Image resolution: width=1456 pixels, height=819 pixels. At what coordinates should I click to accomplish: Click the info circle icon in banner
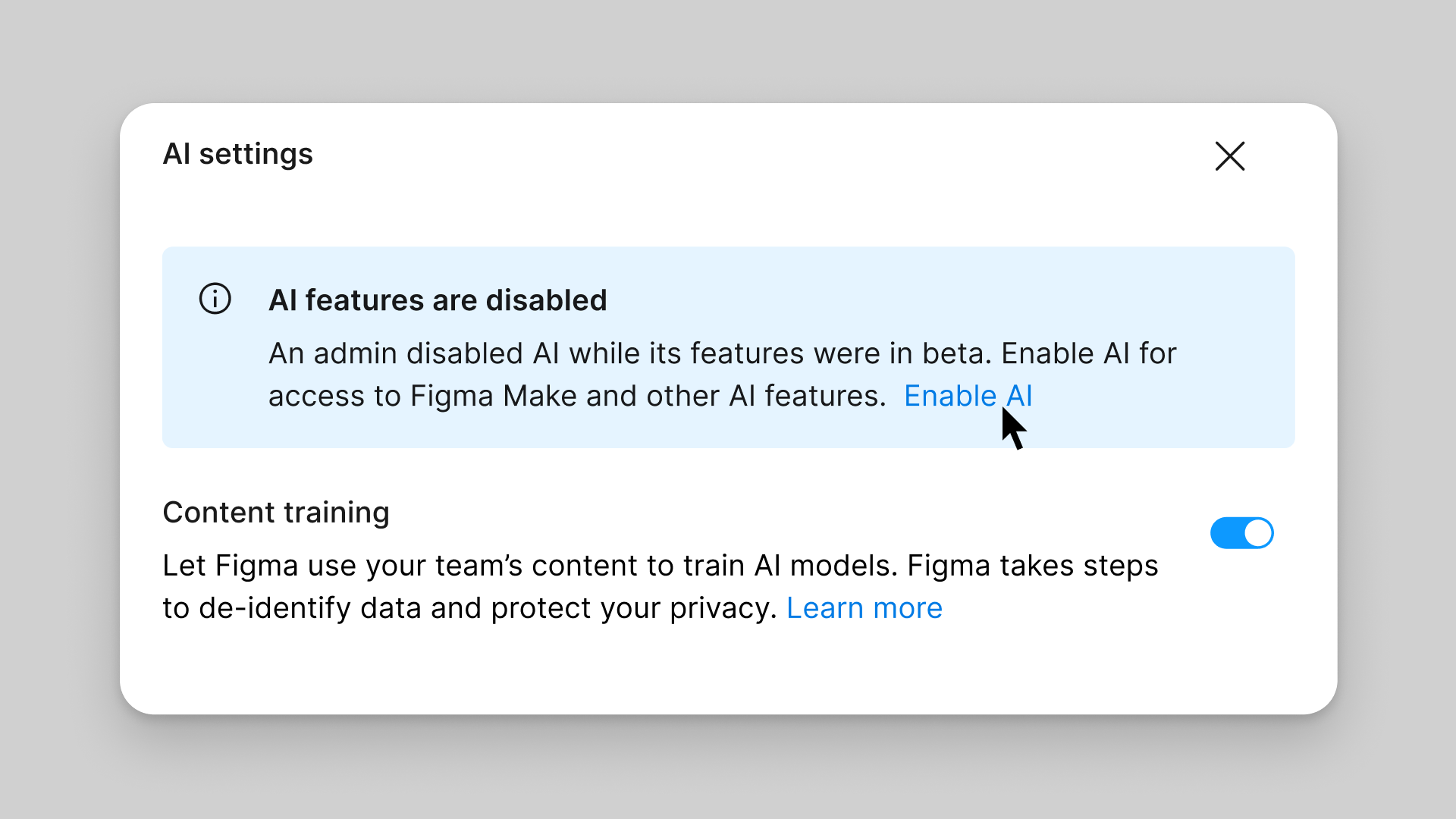[215, 299]
